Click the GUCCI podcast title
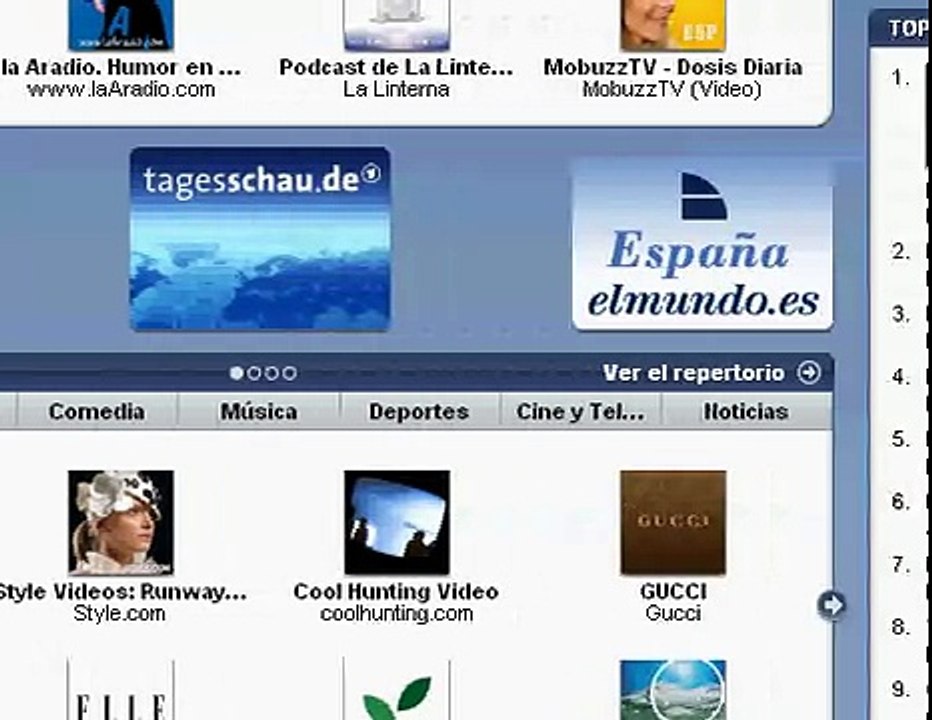This screenshot has width=932, height=720. [673, 592]
